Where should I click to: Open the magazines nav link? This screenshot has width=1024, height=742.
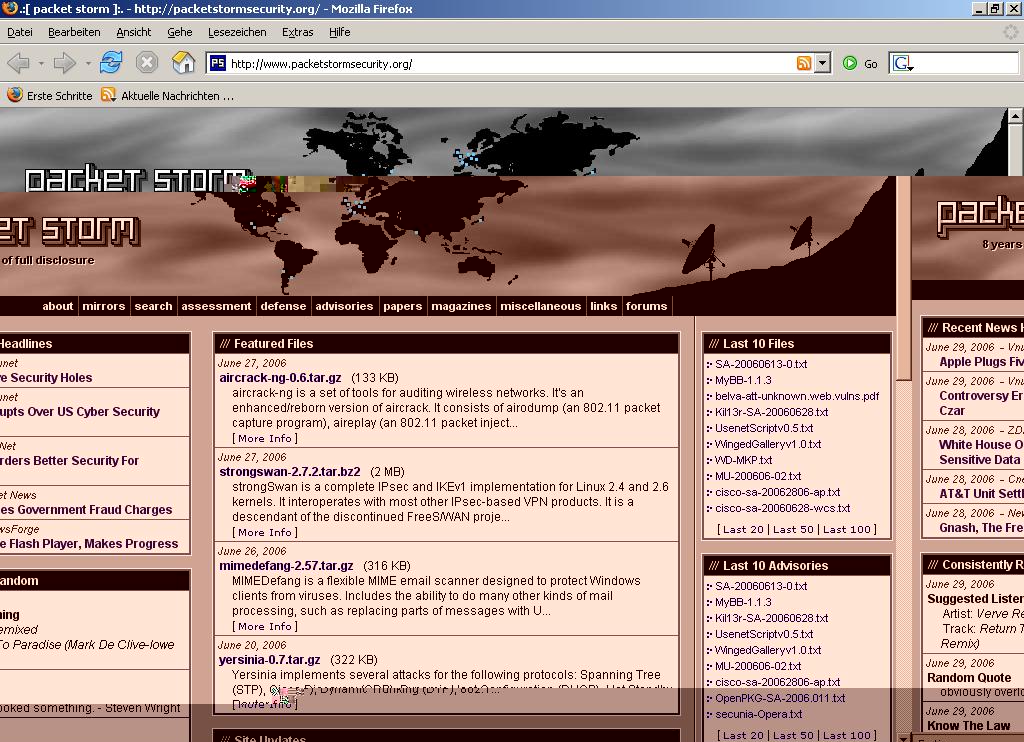coord(461,306)
